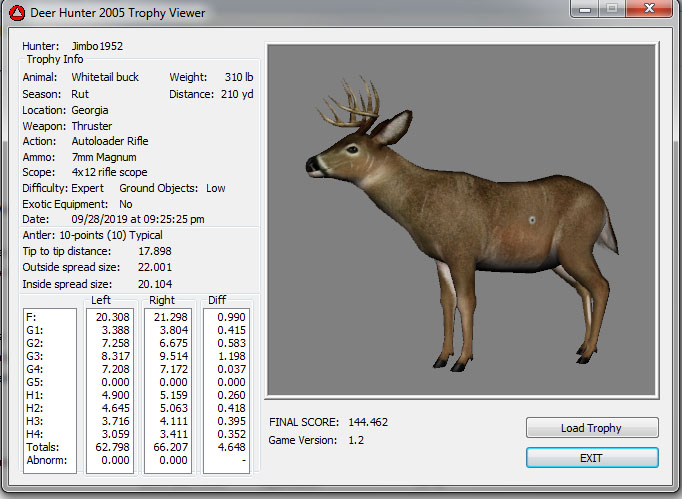
Task: Click the Game Version value 1.2
Action: (355, 440)
